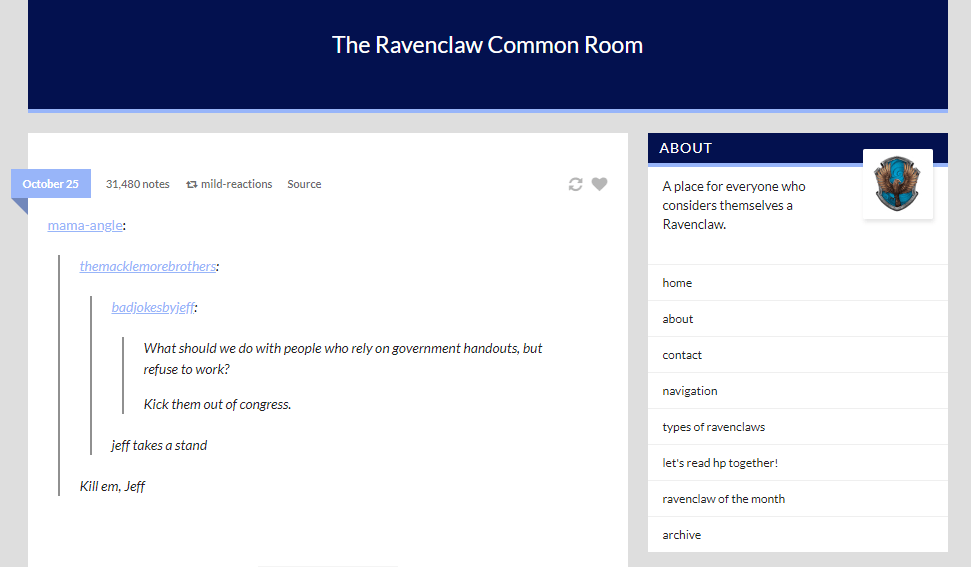971x567 pixels.
Task: Click the 'Kick them out of congress.' text
Action: pyautogui.click(x=217, y=404)
